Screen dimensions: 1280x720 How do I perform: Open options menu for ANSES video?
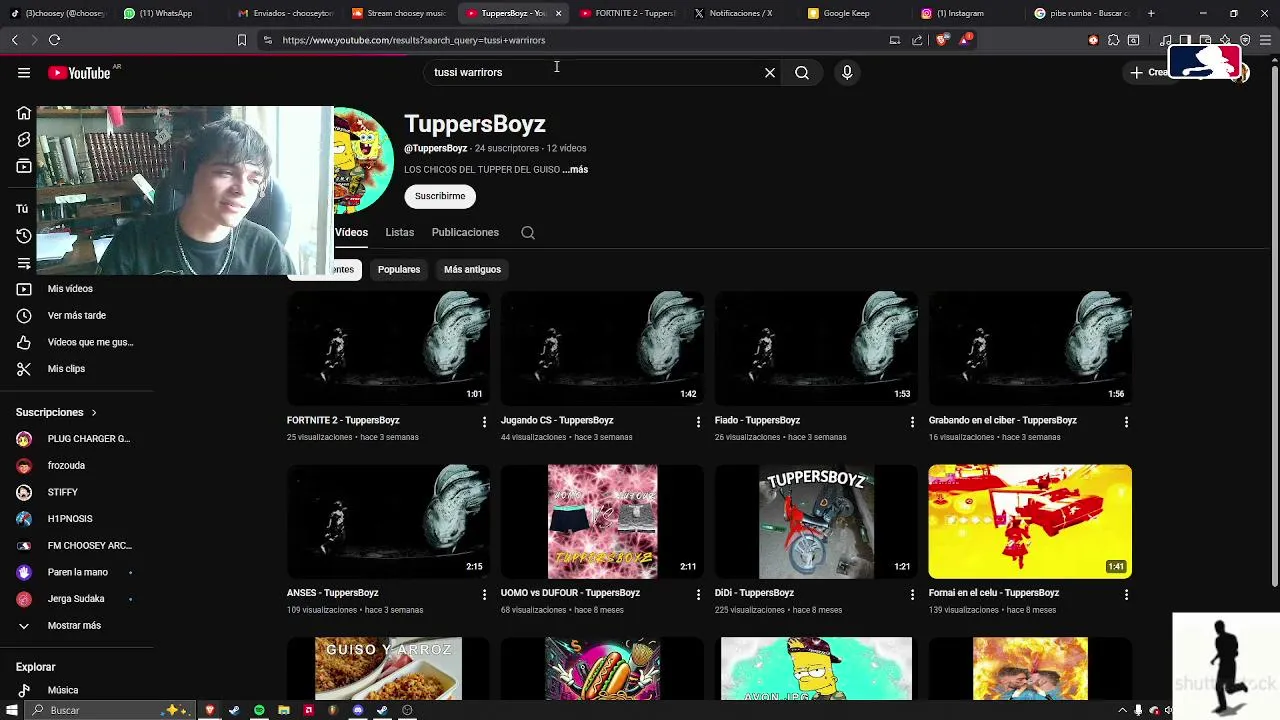484,594
